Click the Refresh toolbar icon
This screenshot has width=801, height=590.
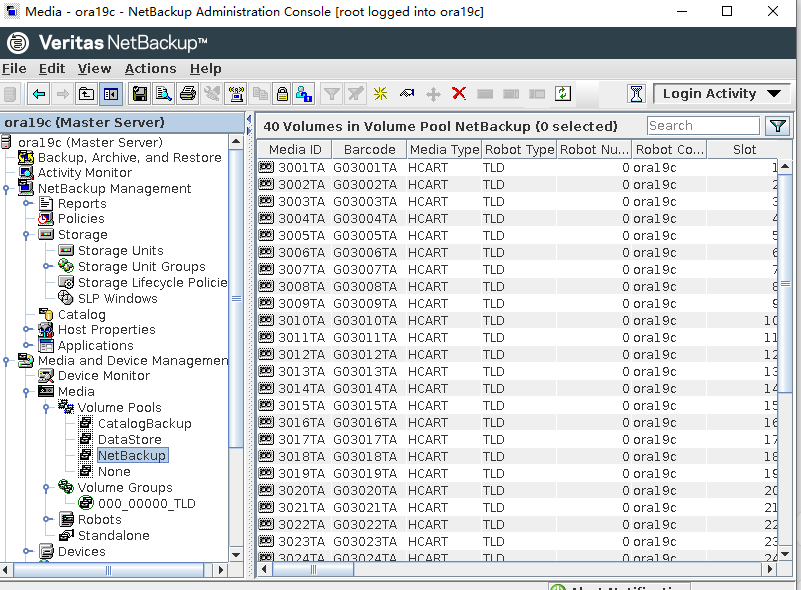click(x=562, y=93)
